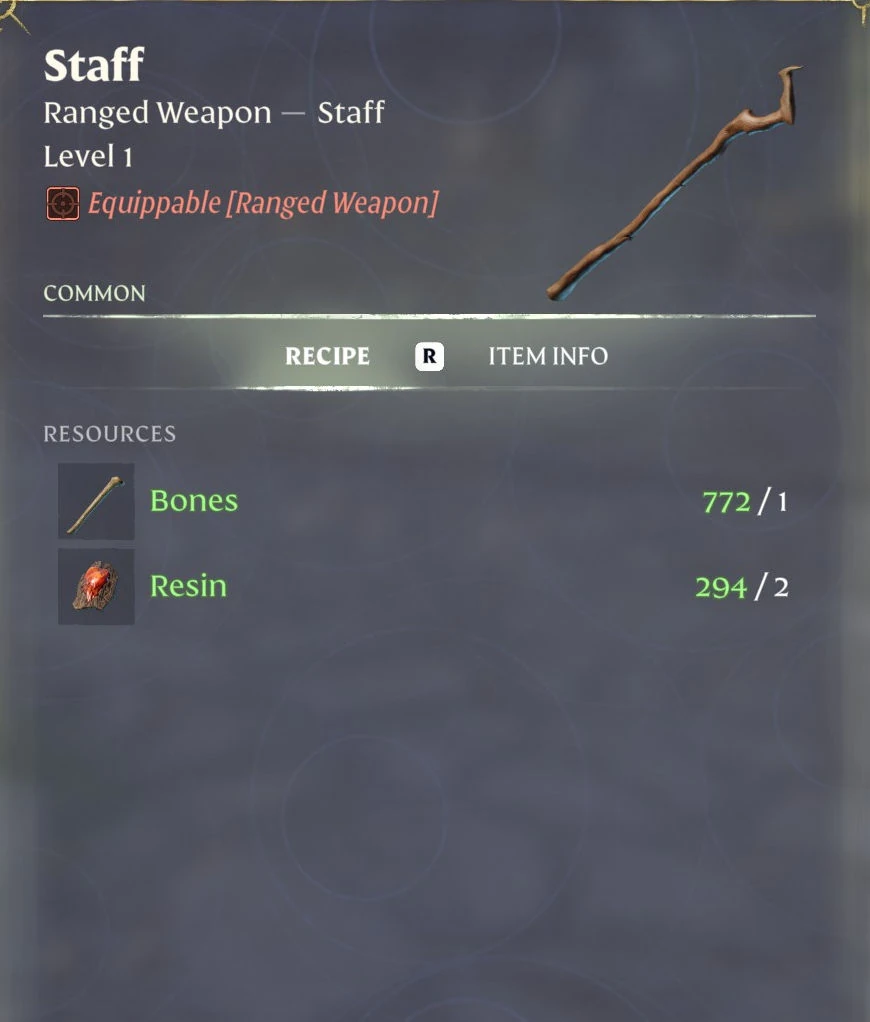This screenshot has height=1022, width=870.
Task: Click the Common rarity label
Action: click(94, 293)
